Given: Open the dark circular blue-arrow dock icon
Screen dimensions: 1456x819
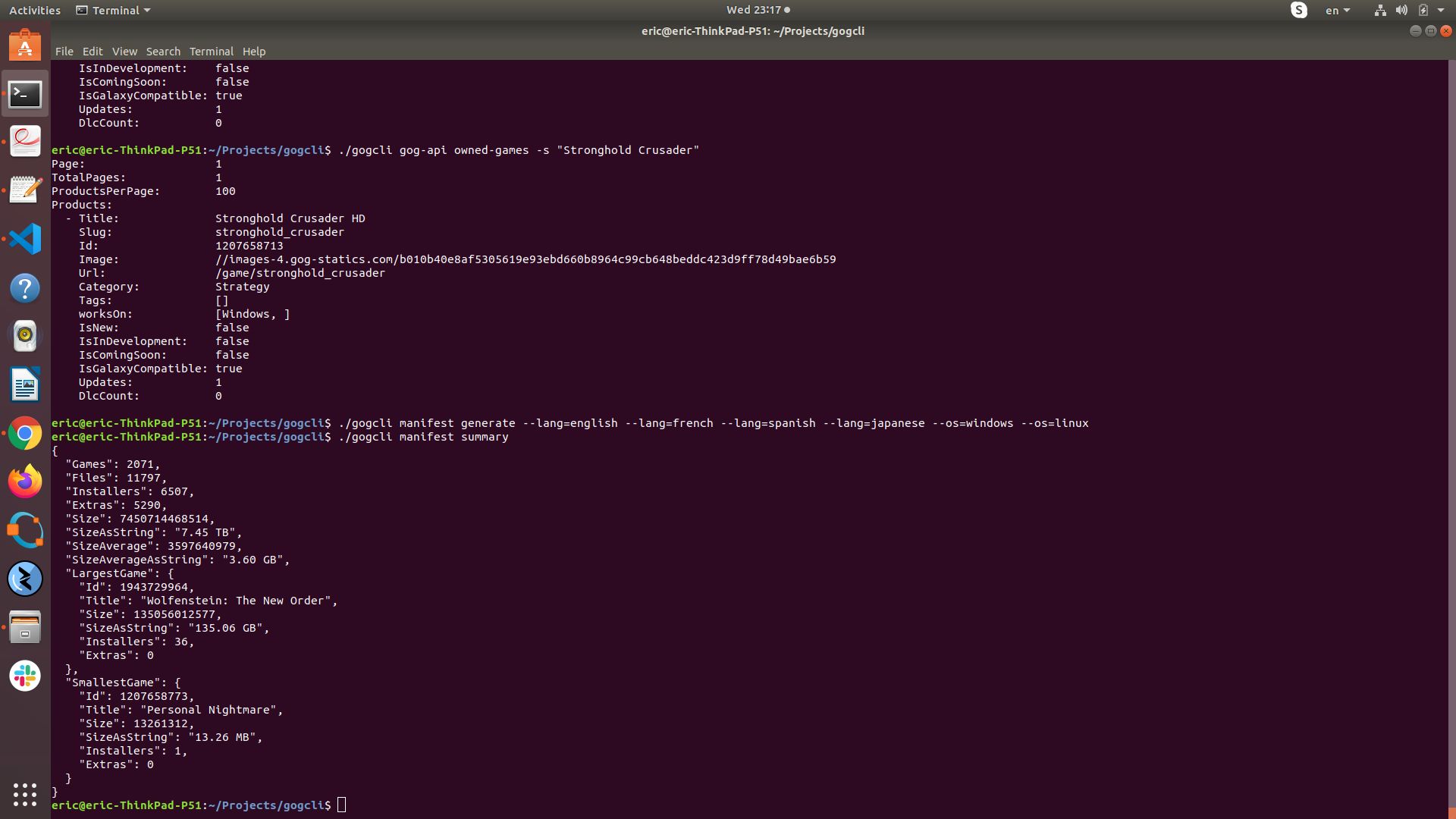Looking at the screenshot, I should tap(25, 579).
